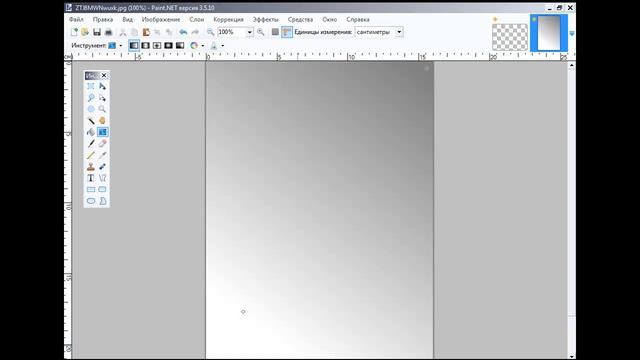640x360 pixels.
Task: Select the Pencil tool
Action: tap(91, 155)
